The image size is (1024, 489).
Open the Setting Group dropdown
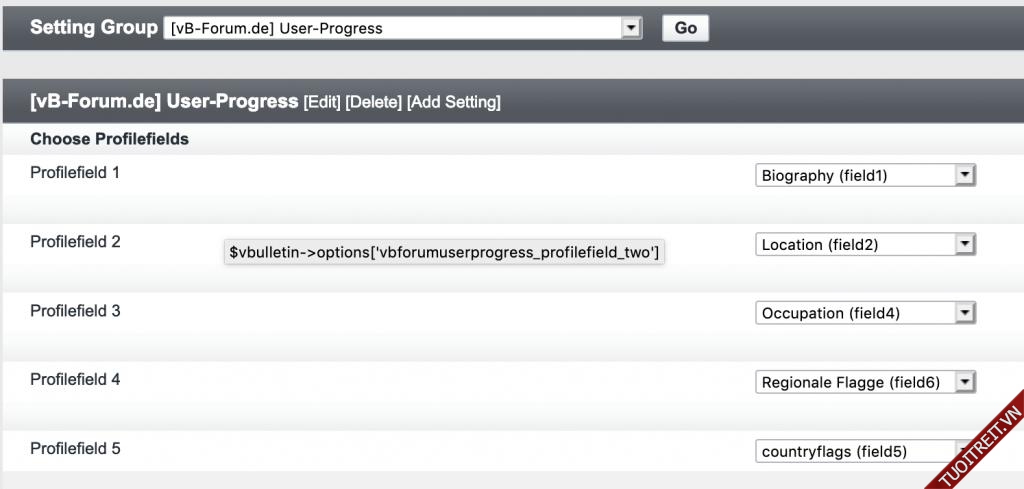pos(402,28)
